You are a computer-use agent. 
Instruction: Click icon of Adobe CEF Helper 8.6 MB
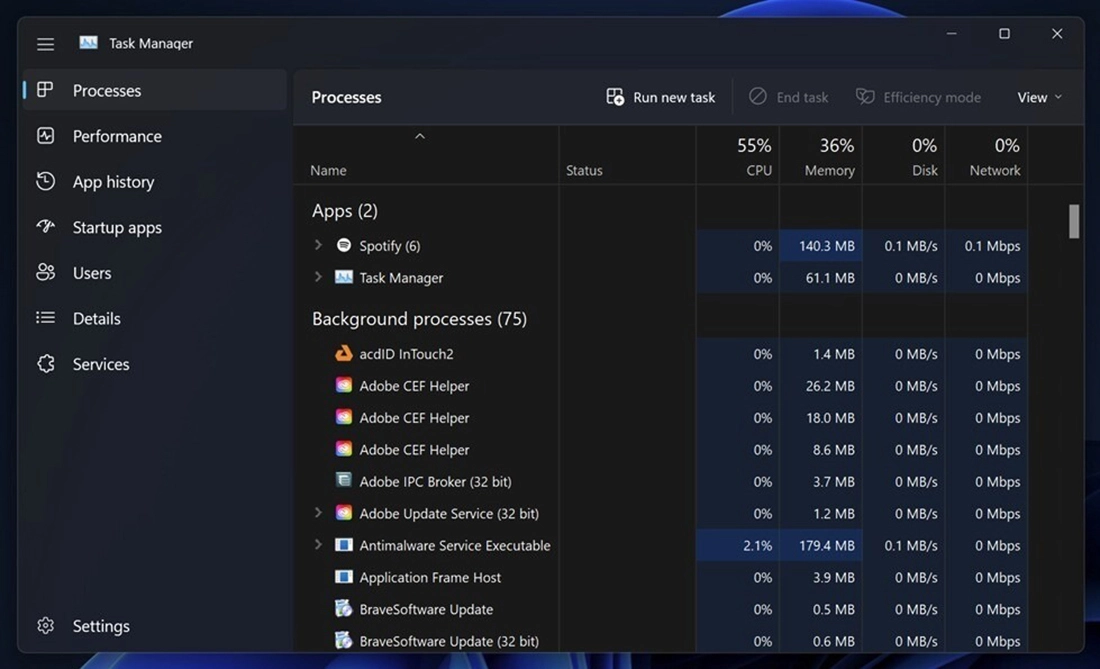(344, 449)
